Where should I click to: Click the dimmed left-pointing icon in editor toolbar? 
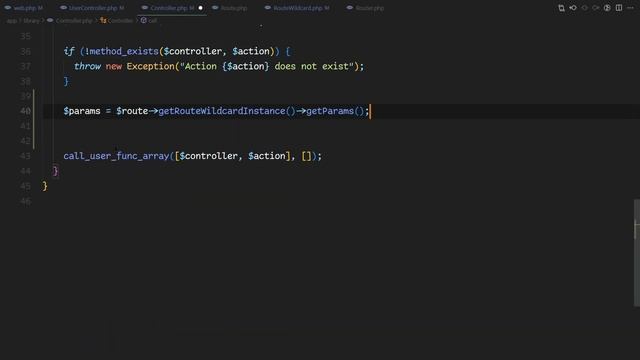(x=584, y=8)
